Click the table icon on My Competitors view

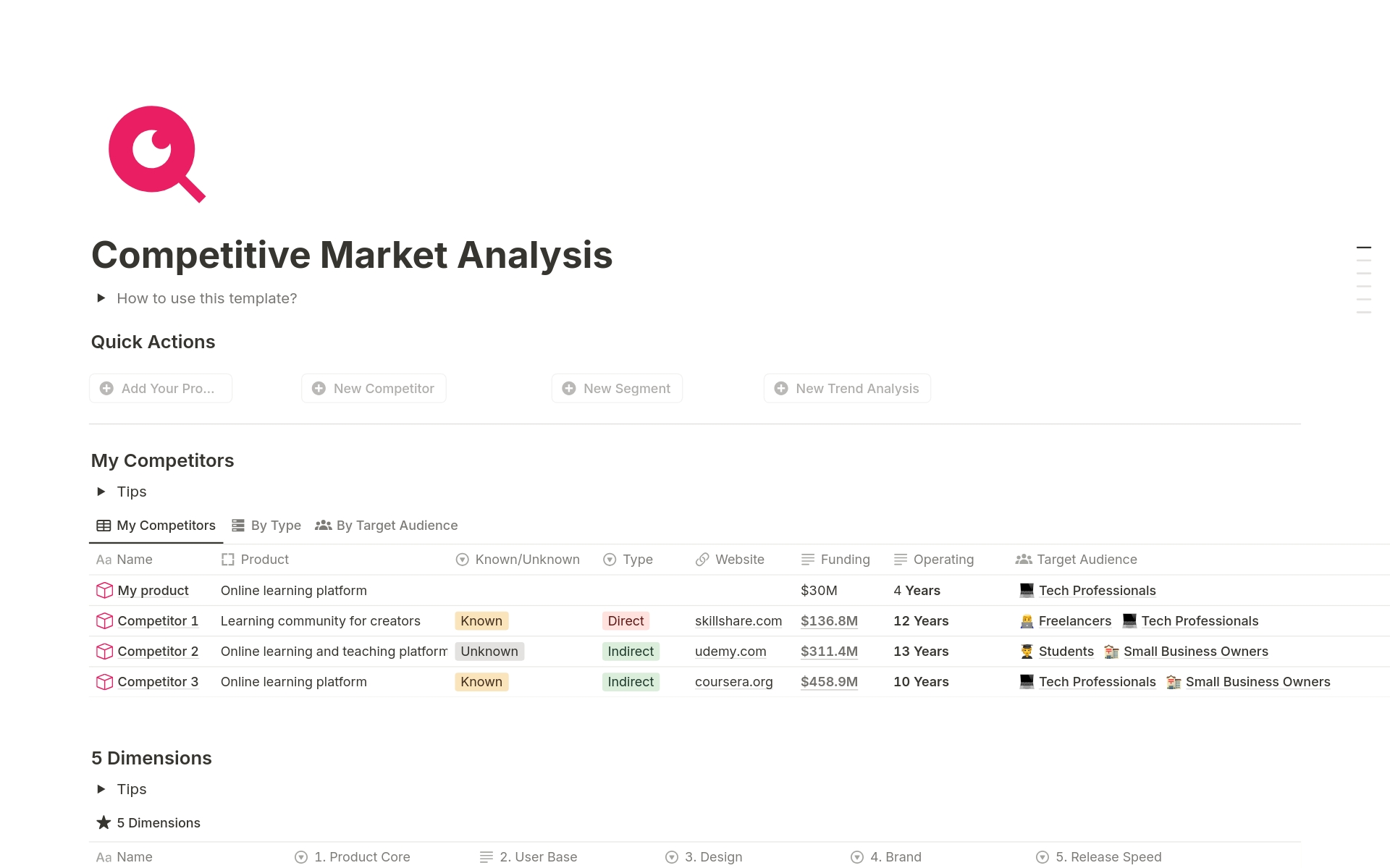pos(103,525)
